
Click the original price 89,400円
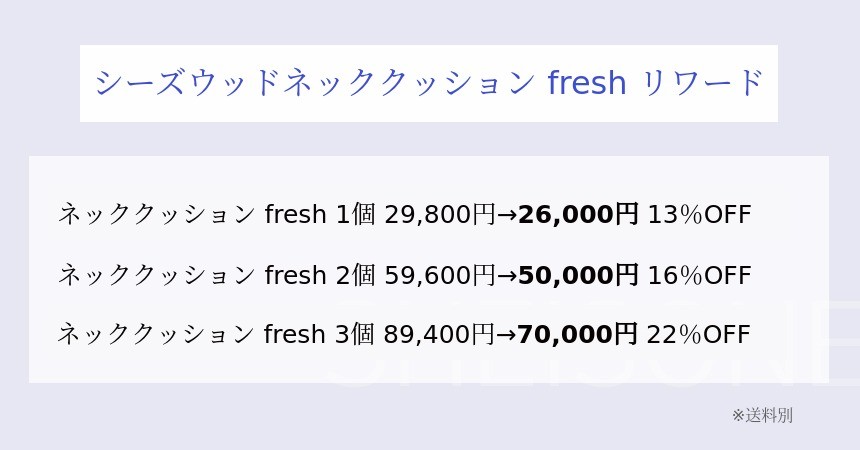point(440,334)
